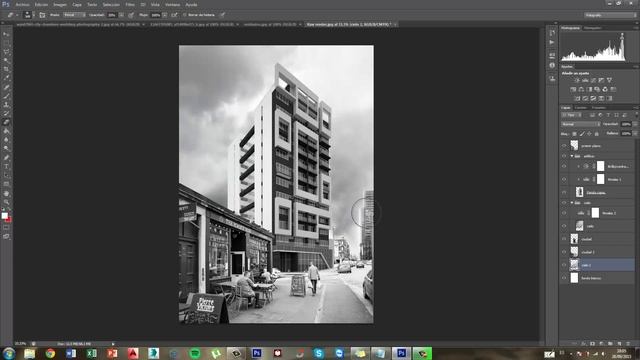Open the Filtro menu

tap(130, 4)
